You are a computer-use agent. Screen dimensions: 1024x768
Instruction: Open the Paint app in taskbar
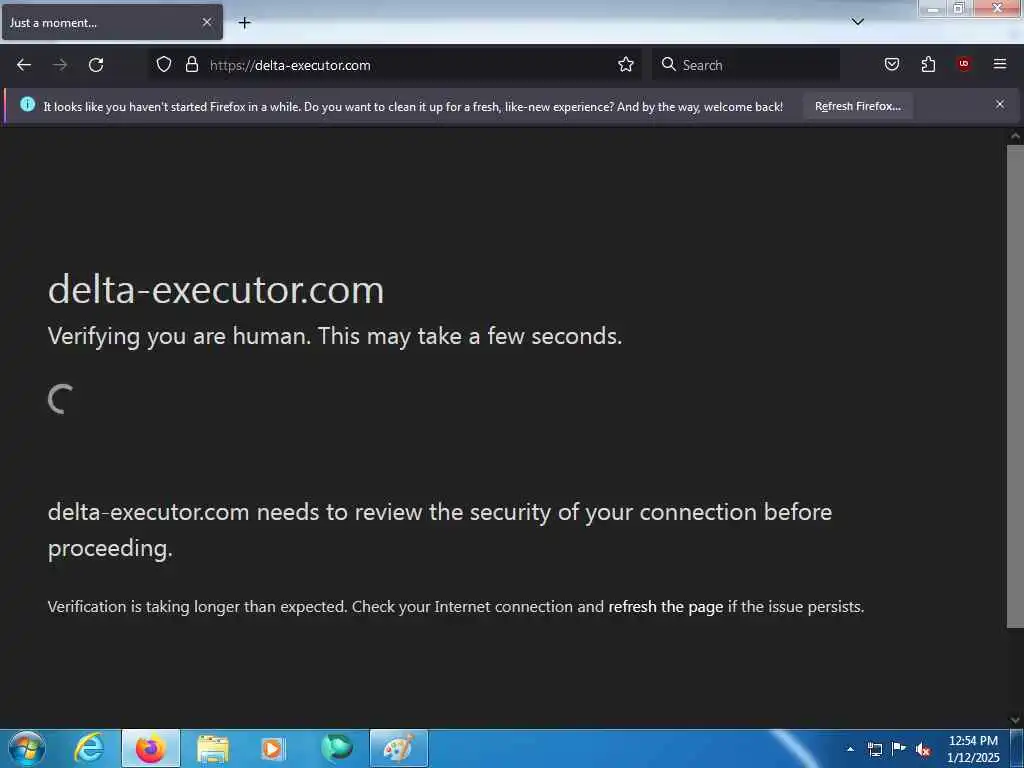[x=398, y=748]
